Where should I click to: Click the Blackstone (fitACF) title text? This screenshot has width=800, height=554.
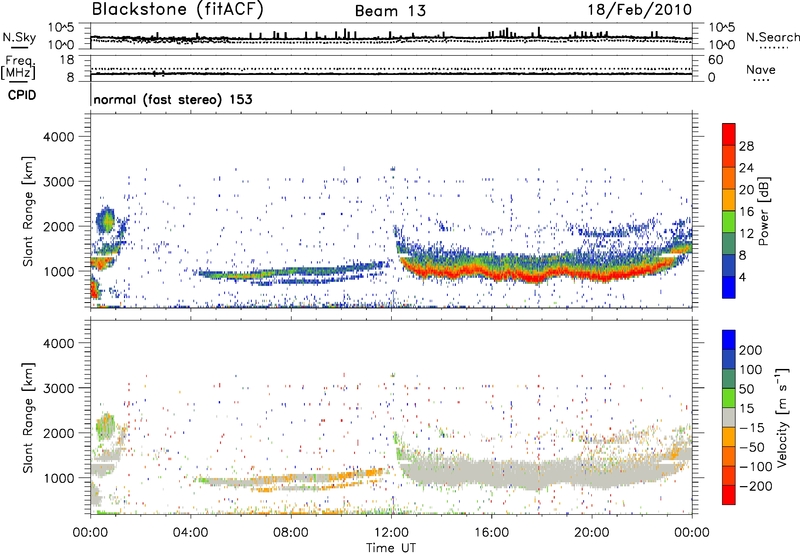[178, 10]
